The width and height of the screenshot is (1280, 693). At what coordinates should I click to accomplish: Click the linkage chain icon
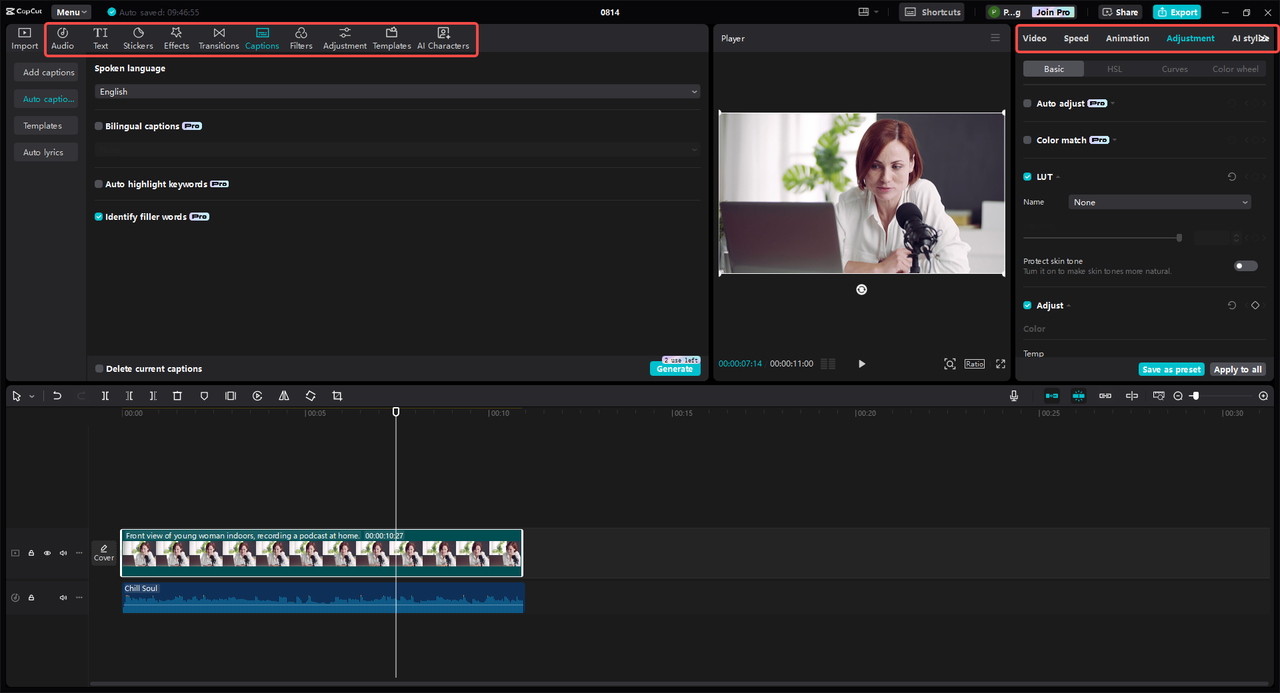pyautogui.click(x=1105, y=396)
